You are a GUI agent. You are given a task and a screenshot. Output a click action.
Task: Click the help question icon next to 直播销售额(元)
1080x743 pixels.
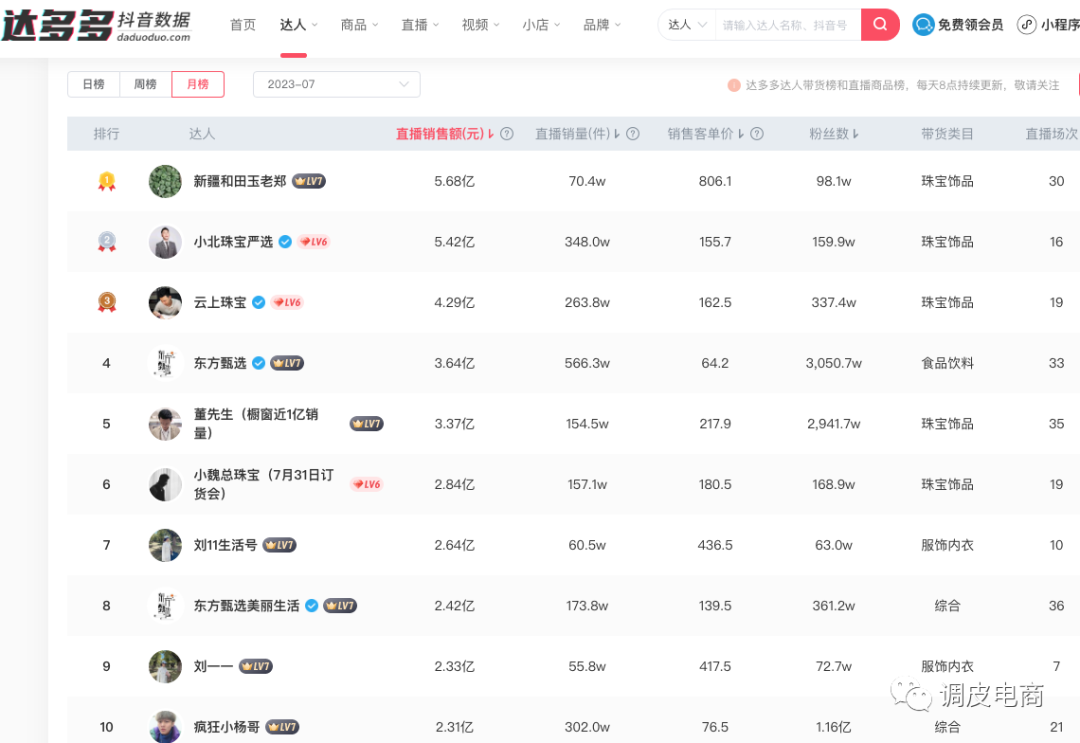point(507,132)
